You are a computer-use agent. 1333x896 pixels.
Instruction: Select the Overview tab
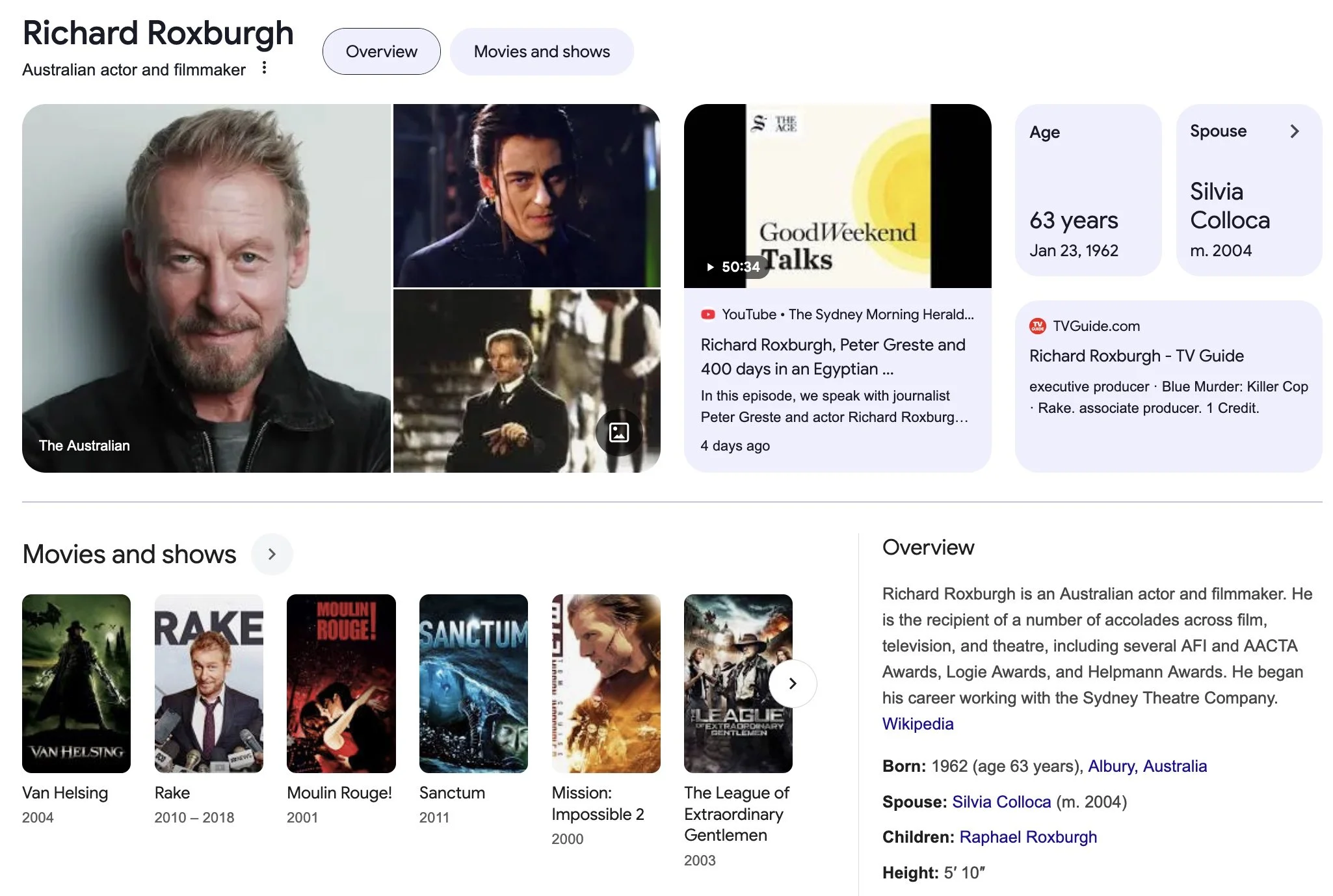coord(381,51)
